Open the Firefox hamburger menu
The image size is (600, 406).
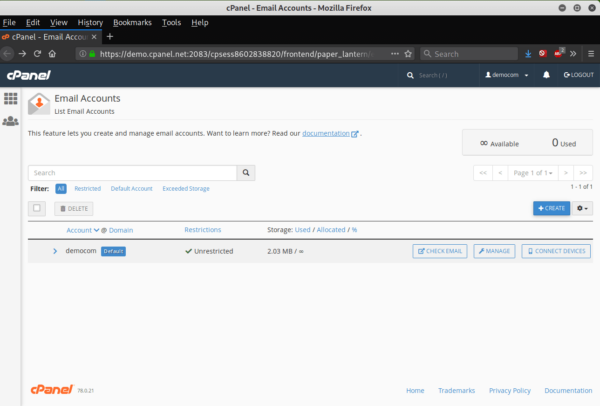pyautogui.click(x=591, y=54)
